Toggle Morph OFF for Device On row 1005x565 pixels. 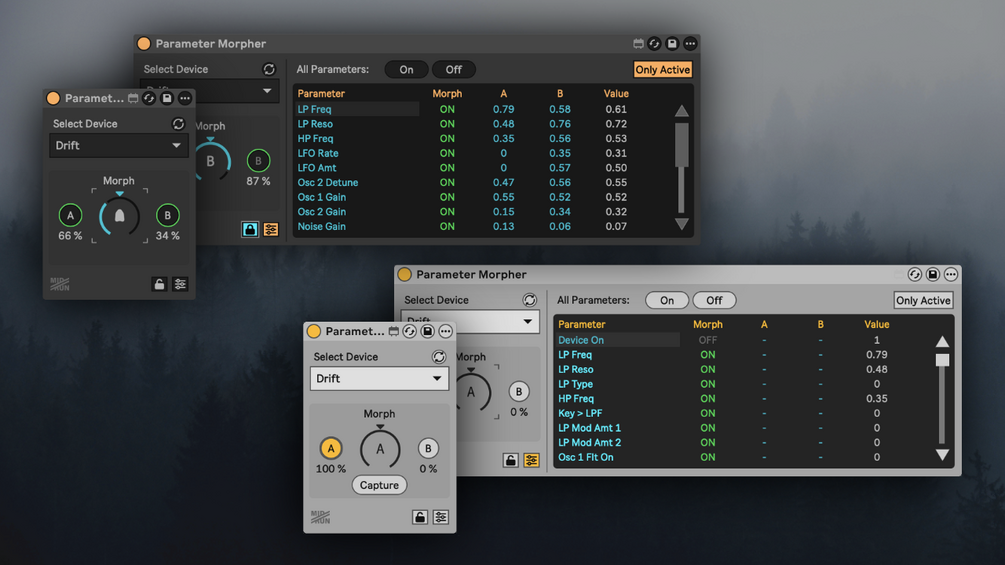tap(708, 340)
